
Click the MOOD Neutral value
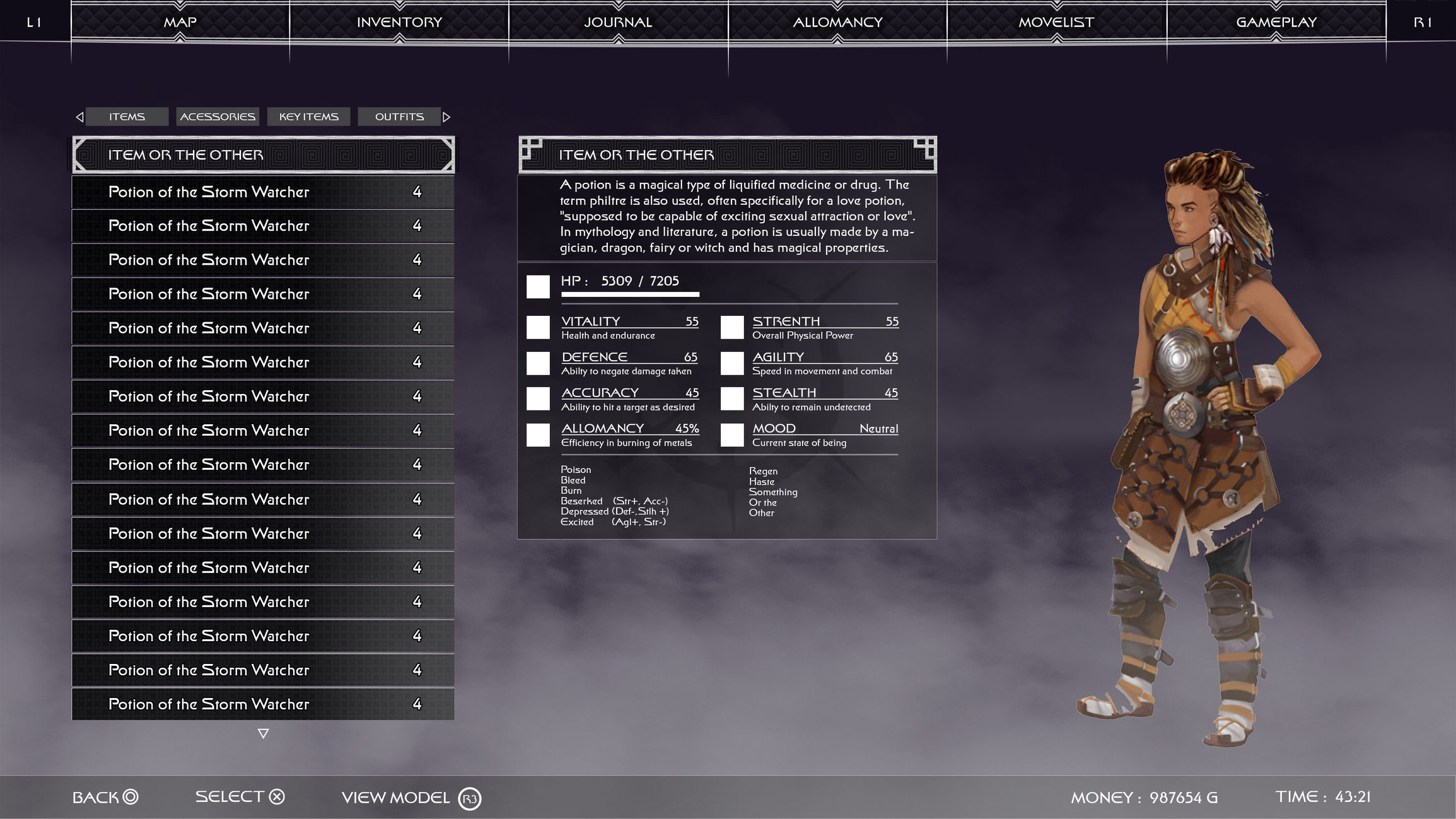pyautogui.click(x=878, y=429)
